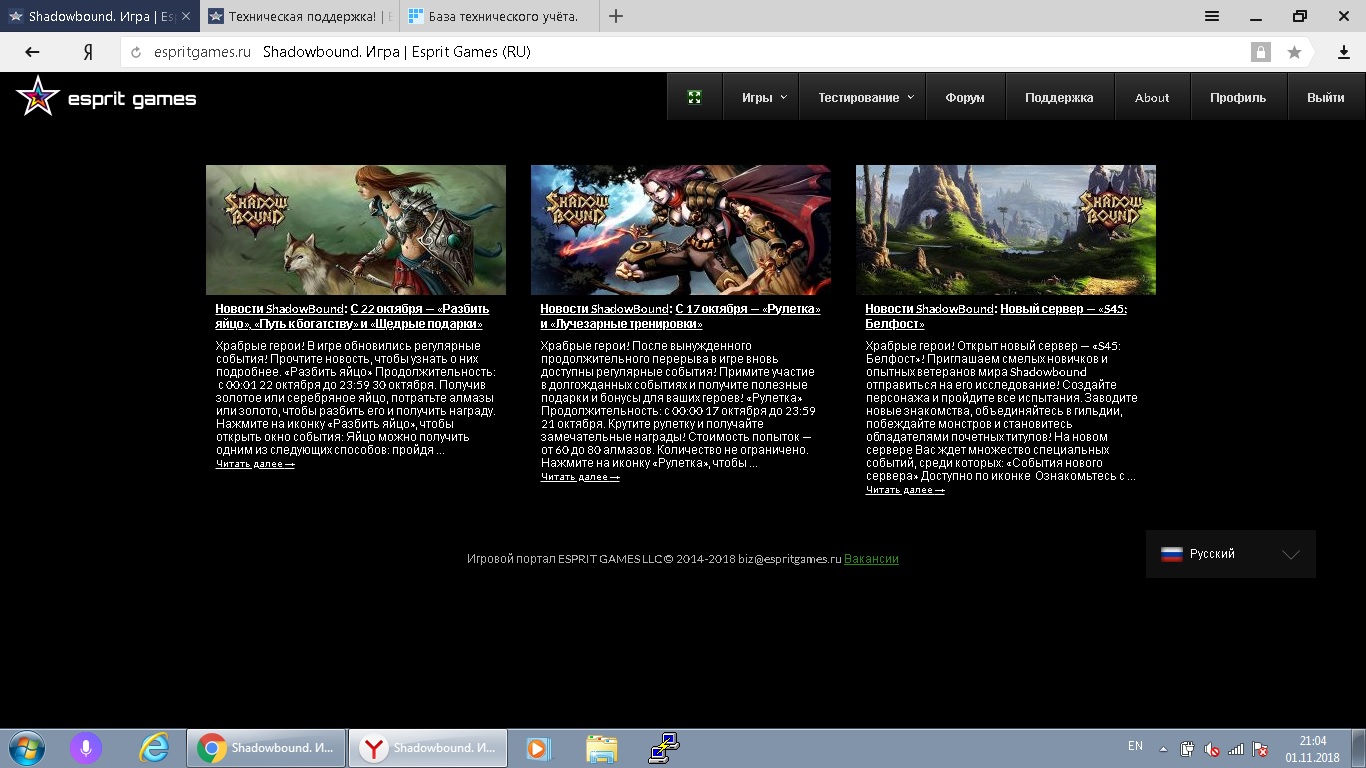Switch to the База технического учёта tab
The width and height of the screenshot is (1366, 768).
pos(500,16)
